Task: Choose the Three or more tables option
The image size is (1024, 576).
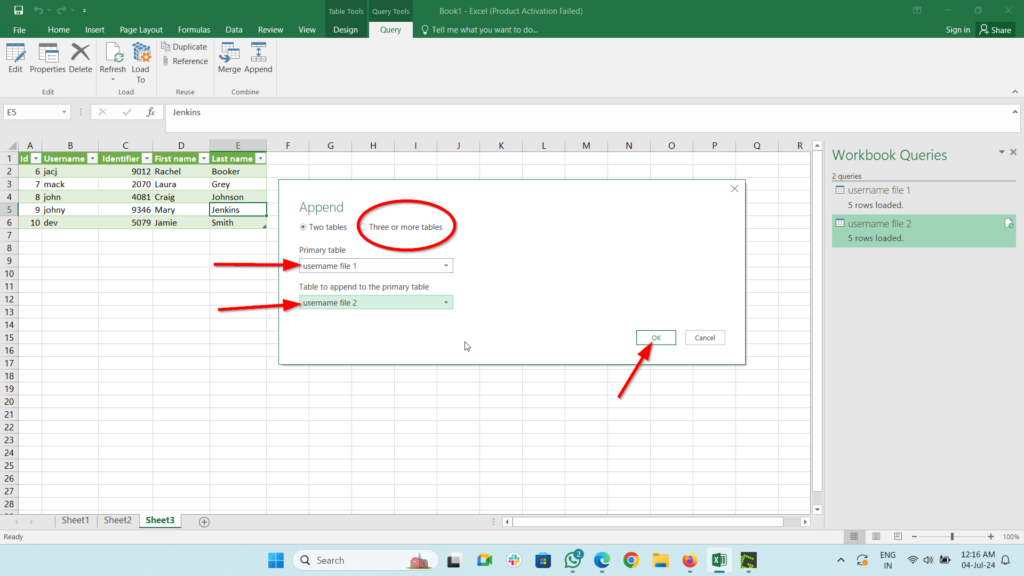Action: coord(401,227)
